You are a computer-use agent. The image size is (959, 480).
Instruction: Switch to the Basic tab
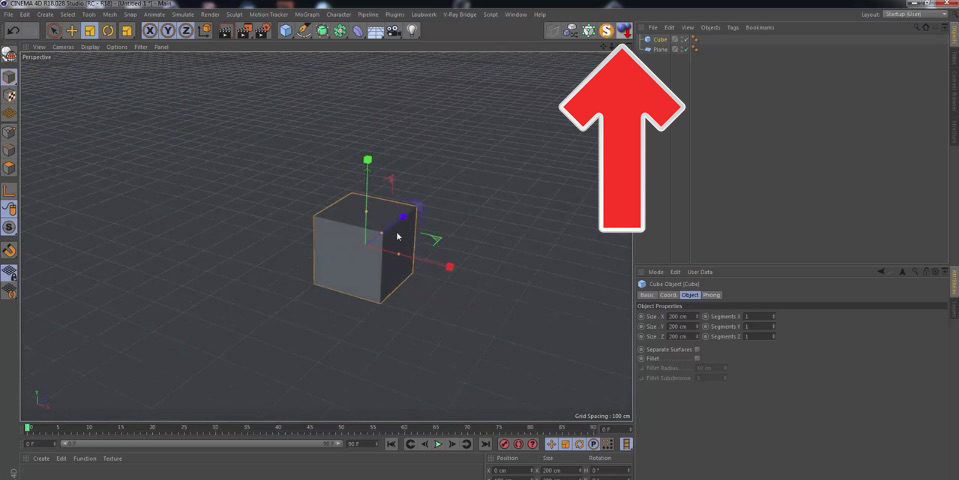(647, 295)
